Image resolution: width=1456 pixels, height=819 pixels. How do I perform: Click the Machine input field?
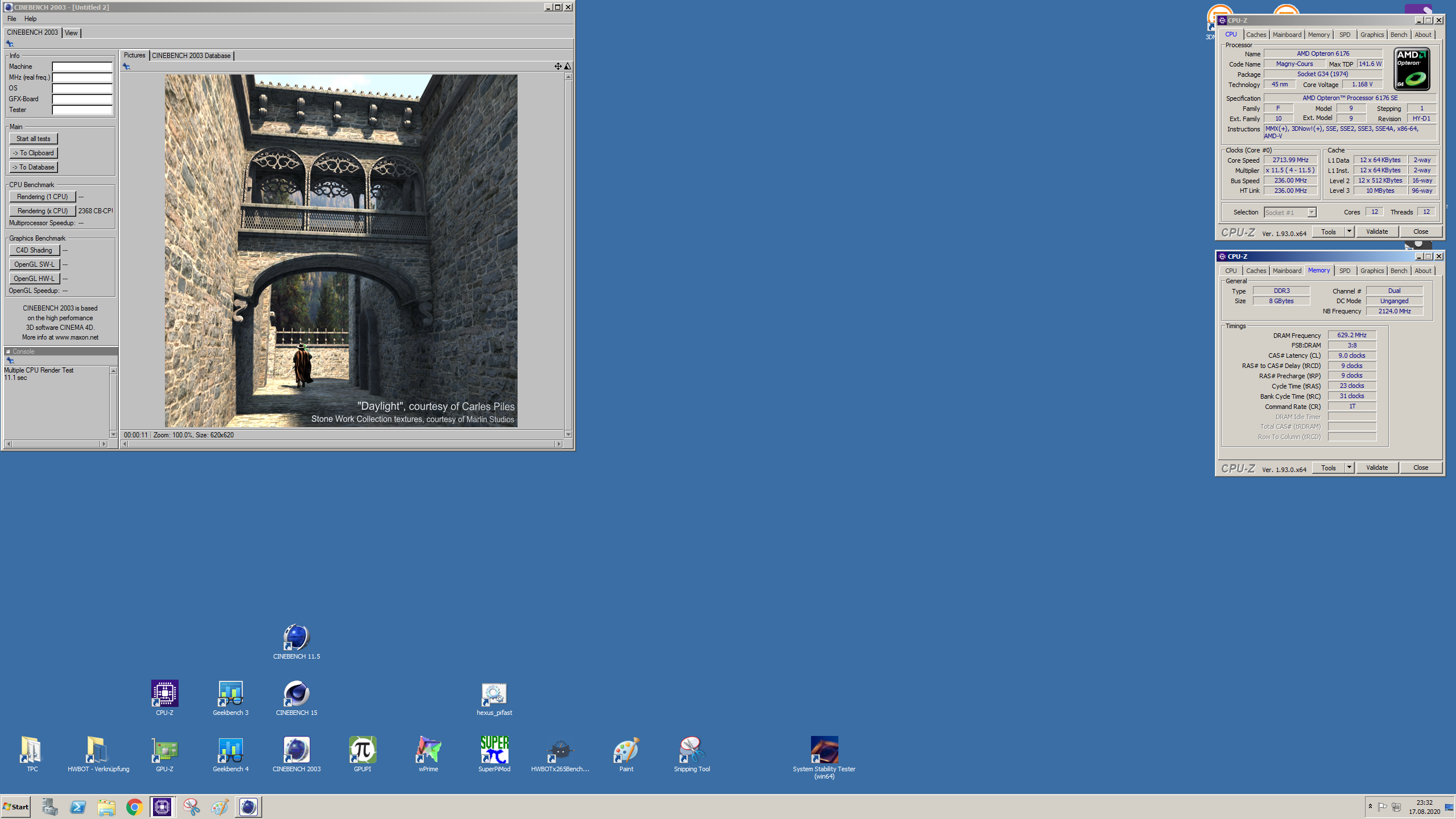click(82, 67)
